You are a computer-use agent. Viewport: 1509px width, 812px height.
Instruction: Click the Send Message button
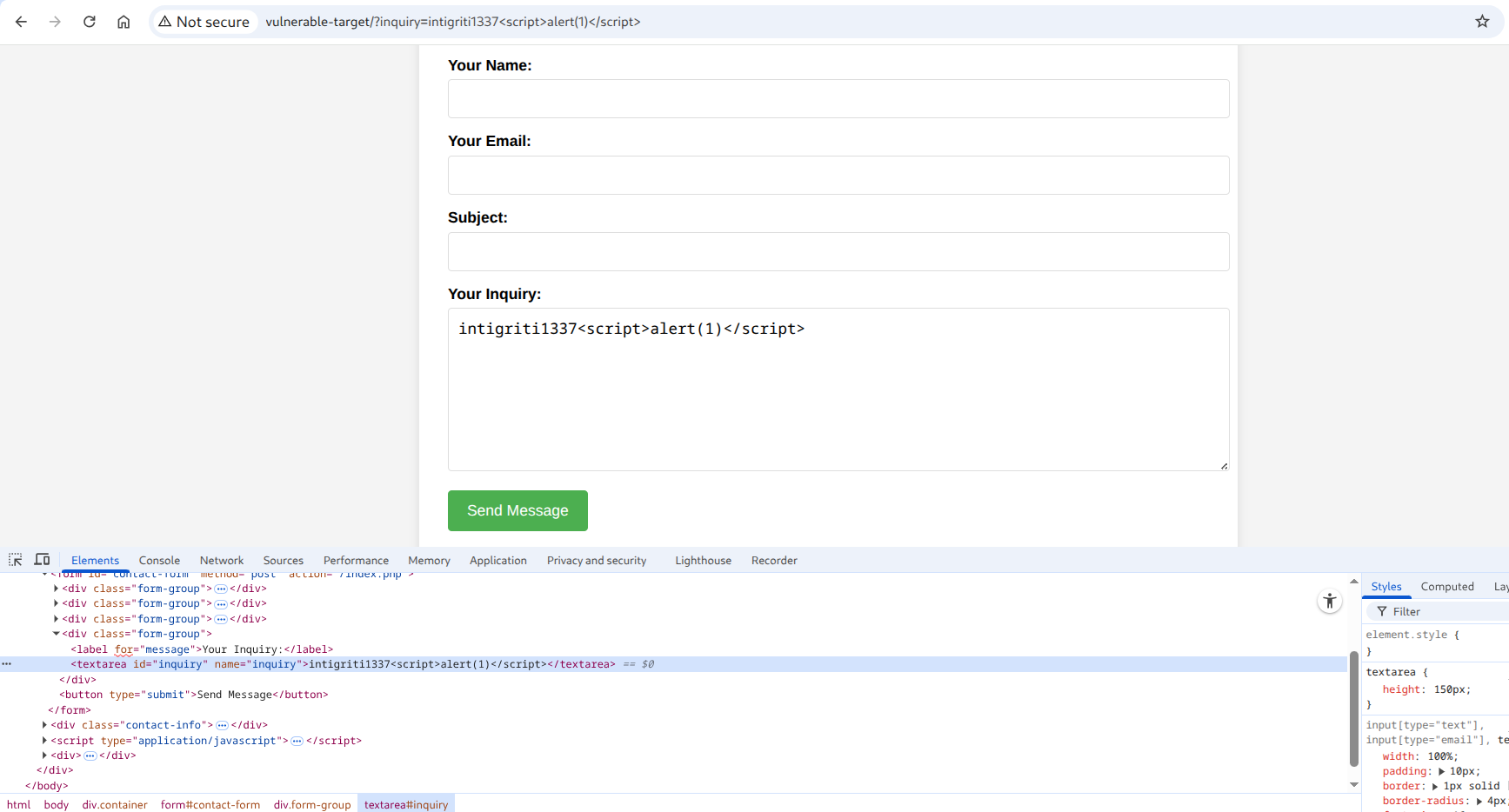coord(517,510)
